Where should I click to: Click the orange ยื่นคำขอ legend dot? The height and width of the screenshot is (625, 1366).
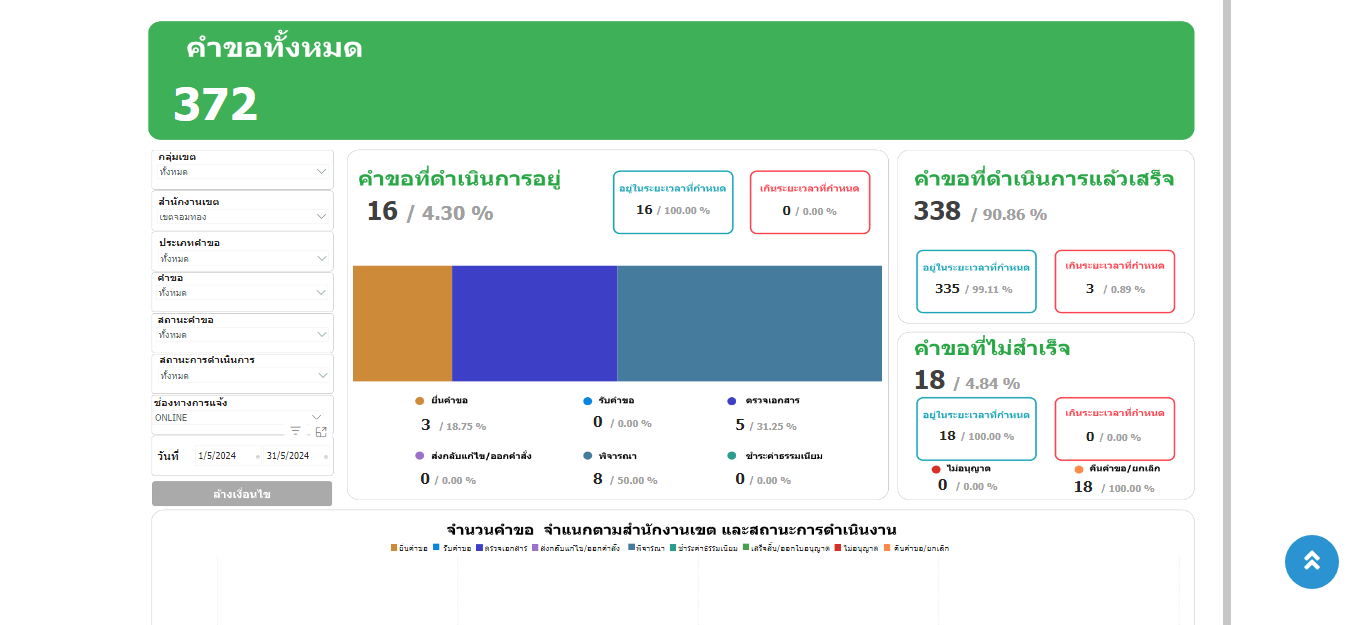420,401
